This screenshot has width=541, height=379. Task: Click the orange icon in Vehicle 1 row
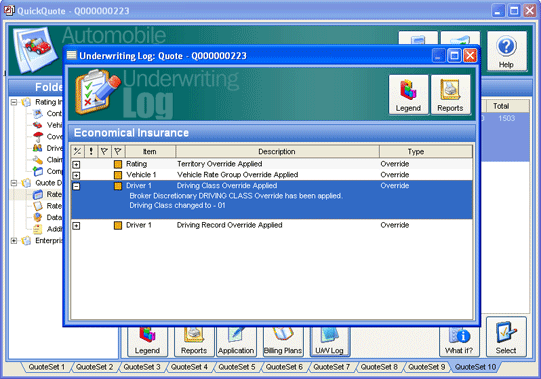pyautogui.click(x=118, y=175)
